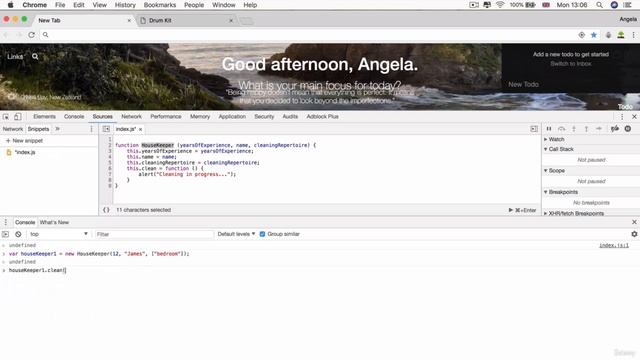
Task: Toggle the Group similar checkbox
Action: click(x=262, y=234)
